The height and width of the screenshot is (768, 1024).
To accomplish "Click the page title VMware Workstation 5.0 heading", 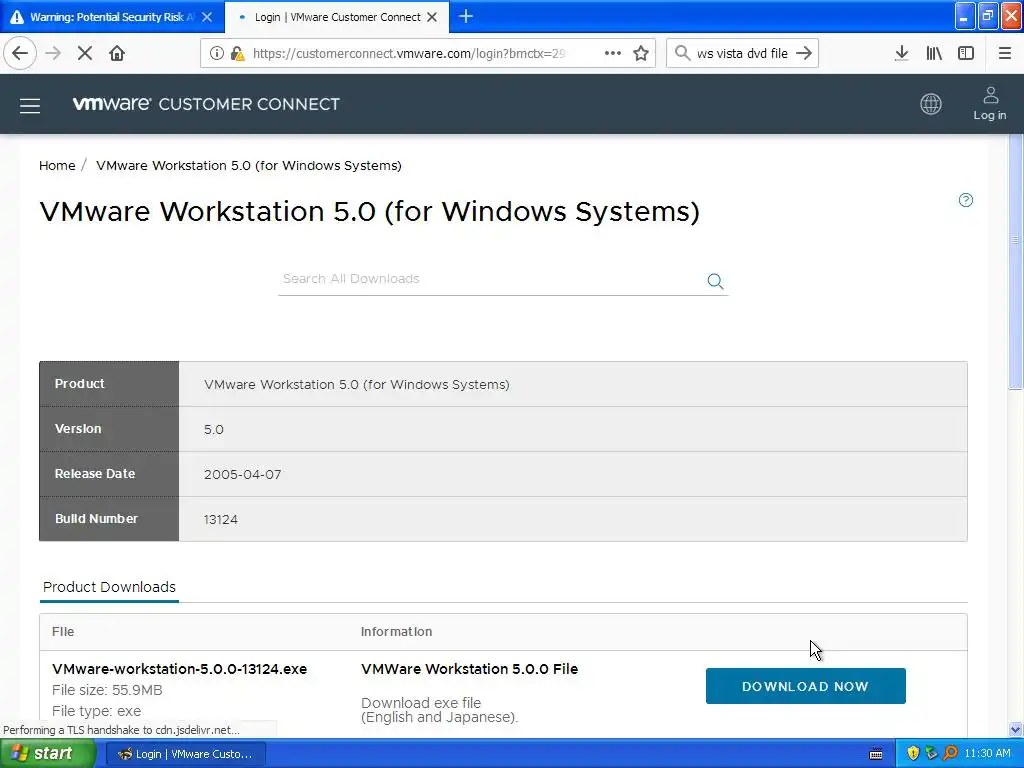I will coord(370,212).
